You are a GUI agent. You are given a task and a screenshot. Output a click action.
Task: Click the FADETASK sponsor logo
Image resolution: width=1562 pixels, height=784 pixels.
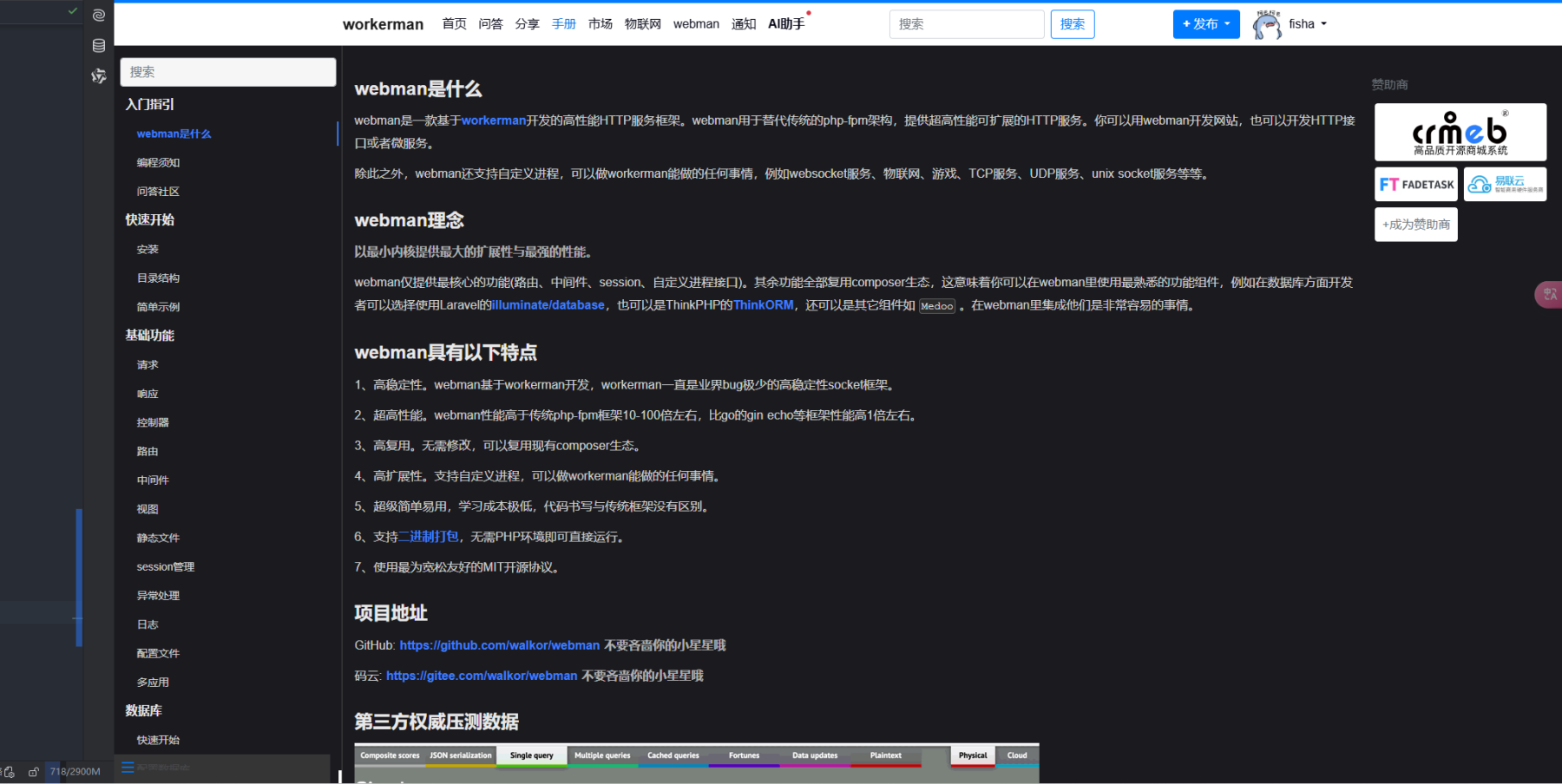point(1416,184)
